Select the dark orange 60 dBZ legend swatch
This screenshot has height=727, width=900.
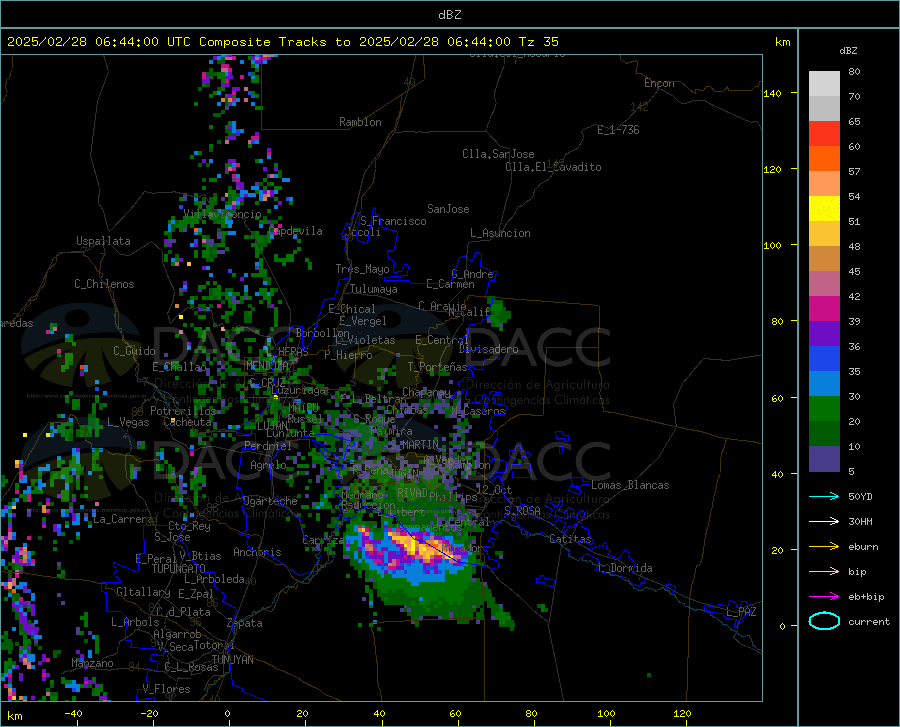(824, 158)
